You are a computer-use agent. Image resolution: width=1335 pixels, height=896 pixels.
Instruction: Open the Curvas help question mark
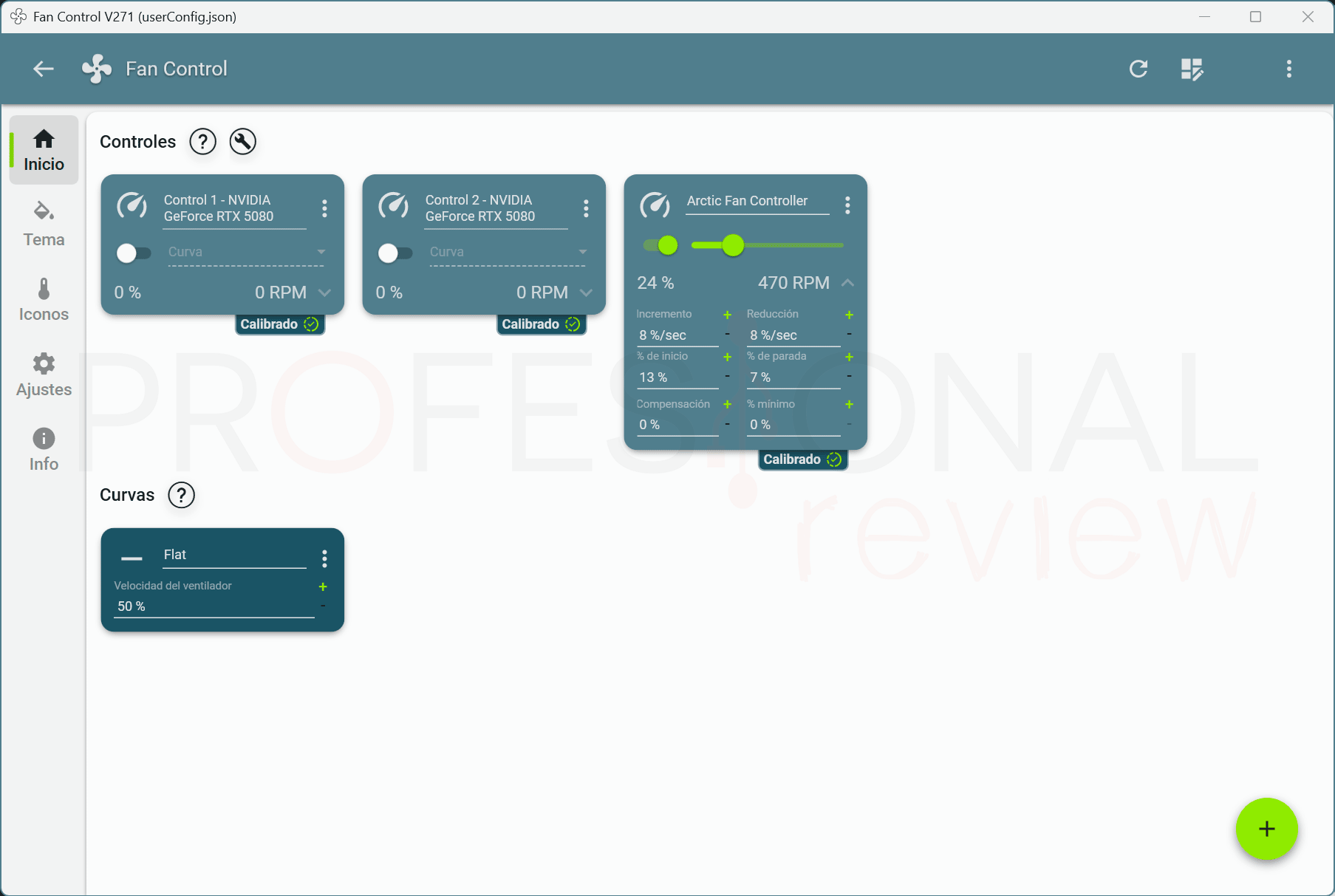click(x=181, y=495)
